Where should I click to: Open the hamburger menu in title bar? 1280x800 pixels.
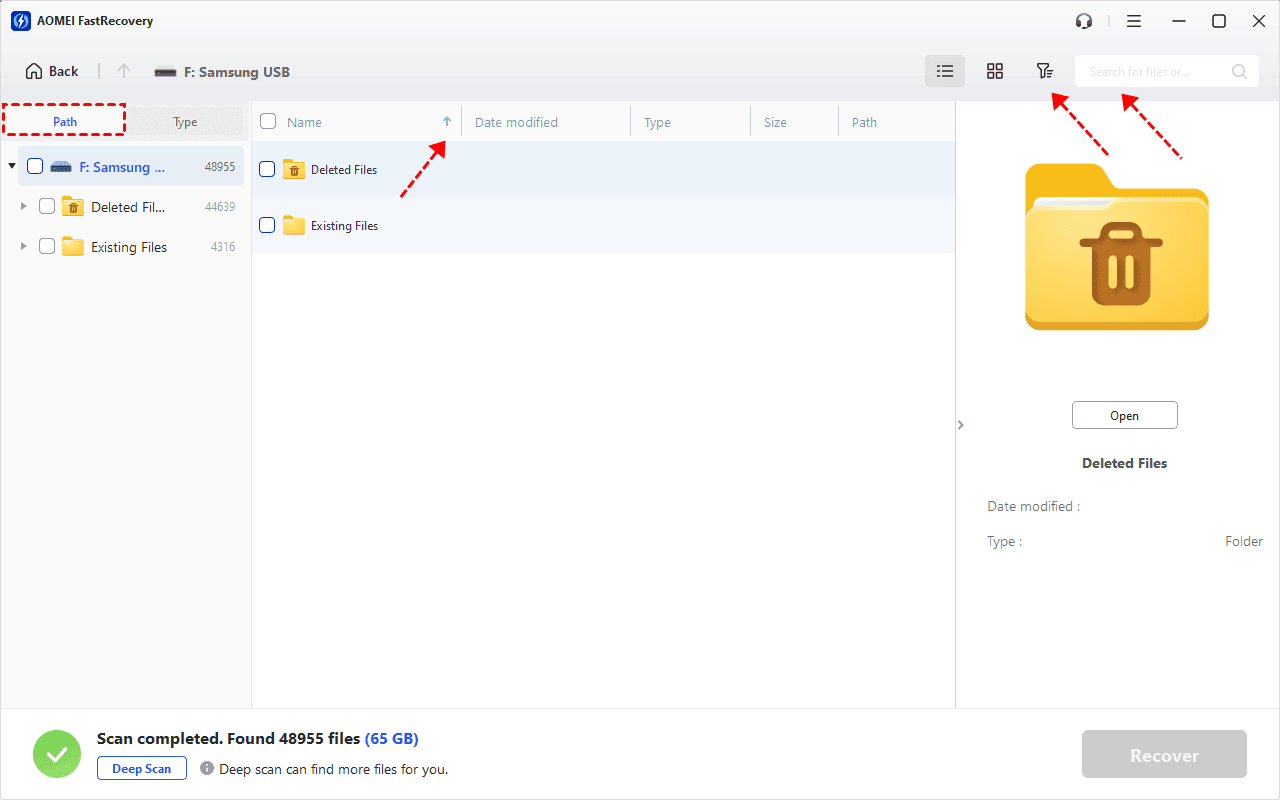(1134, 21)
